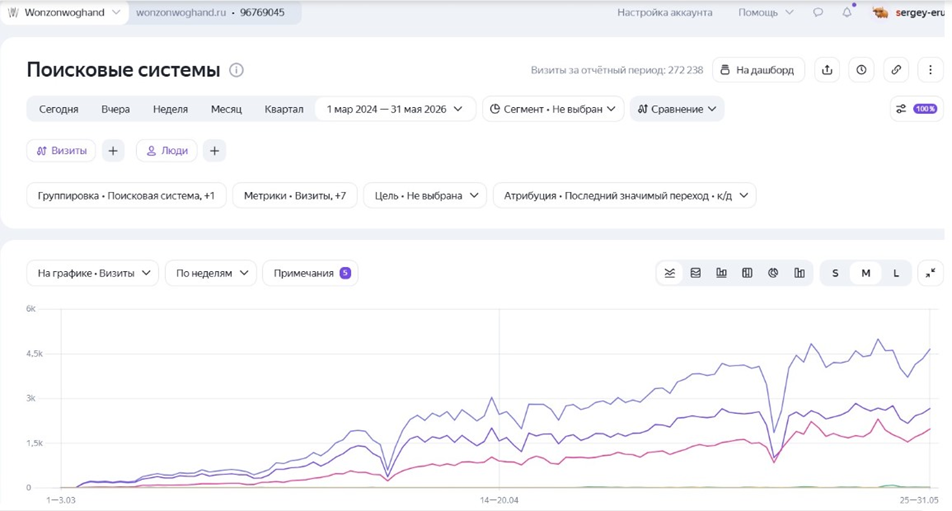Select the Квартал period tab
The width and height of the screenshot is (952, 511).
pos(284,109)
